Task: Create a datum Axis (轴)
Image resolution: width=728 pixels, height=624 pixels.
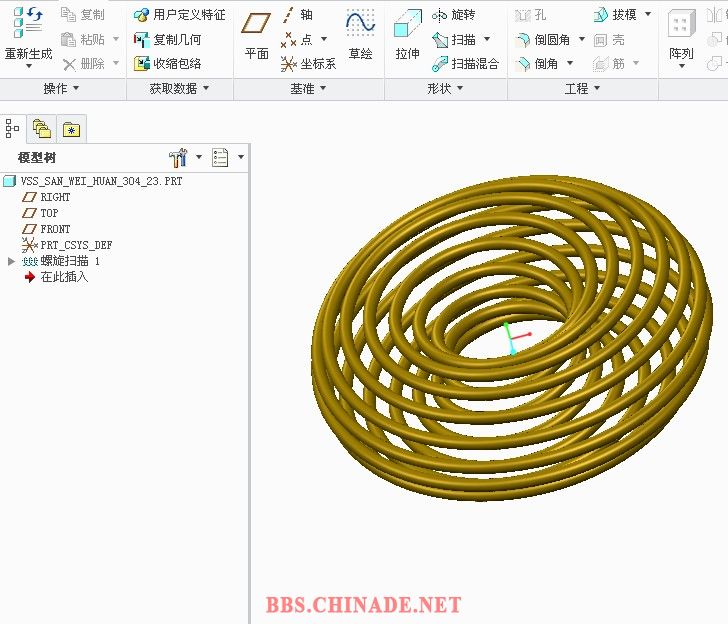Action: coord(297,15)
